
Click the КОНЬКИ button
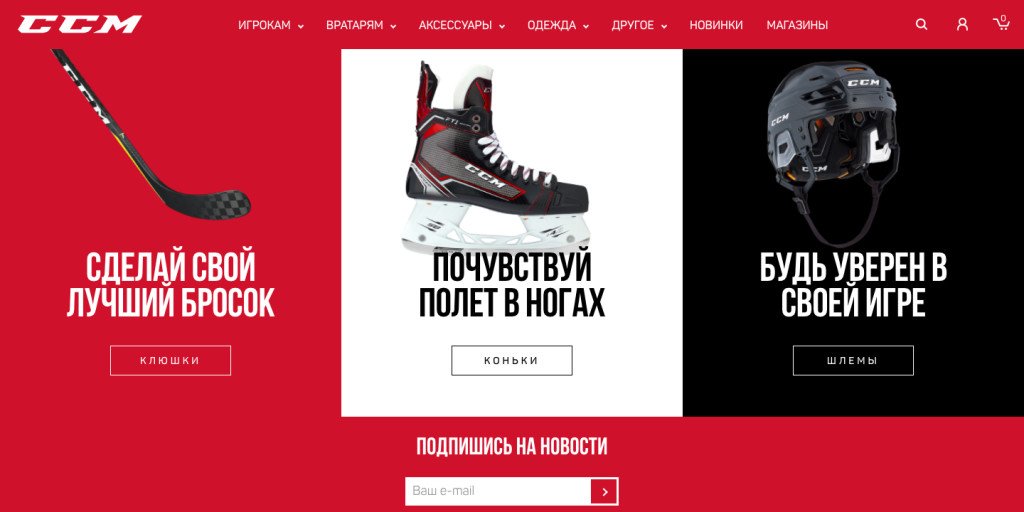(x=512, y=360)
